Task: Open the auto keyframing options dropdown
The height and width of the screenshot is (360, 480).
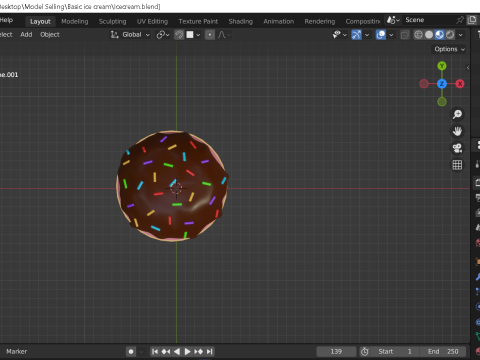Action: click(x=141, y=352)
